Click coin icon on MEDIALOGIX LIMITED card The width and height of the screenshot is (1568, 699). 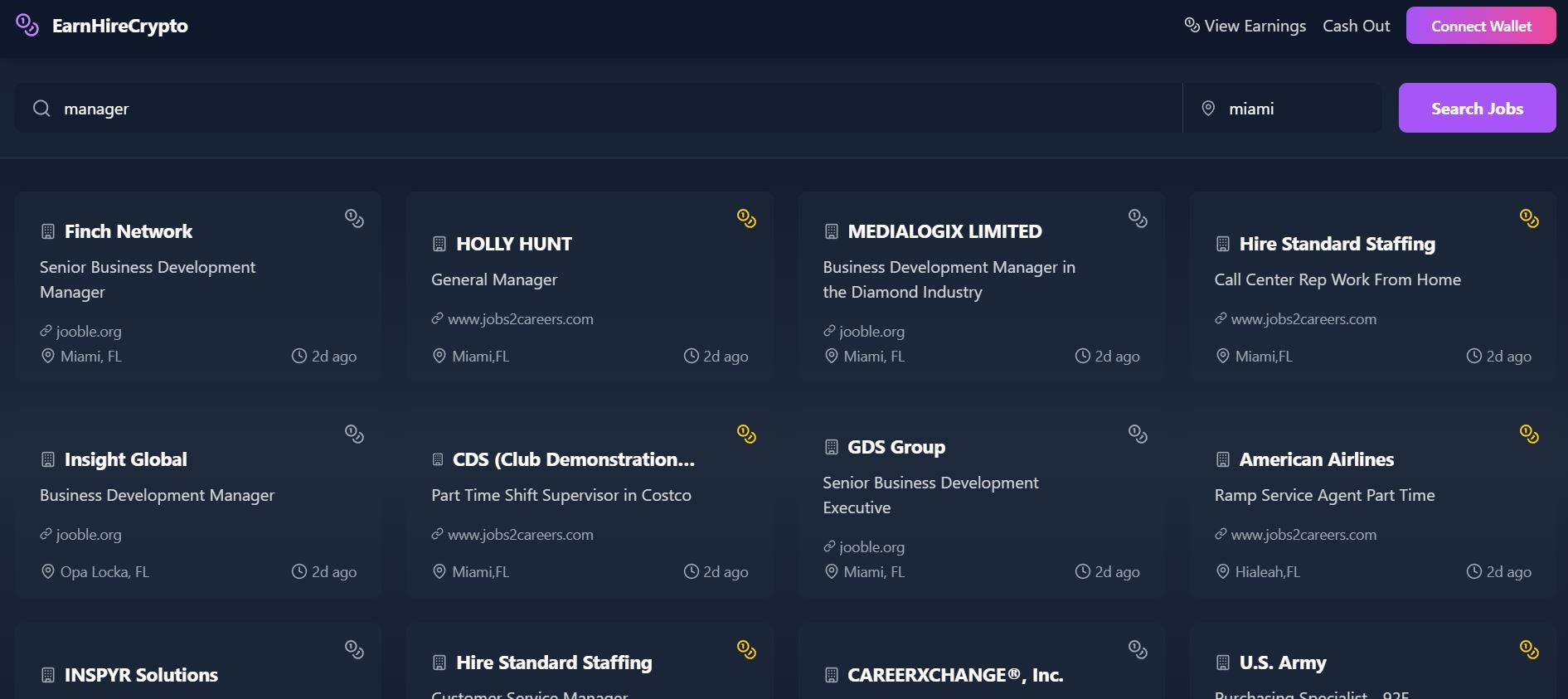pyautogui.click(x=1138, y=218)
